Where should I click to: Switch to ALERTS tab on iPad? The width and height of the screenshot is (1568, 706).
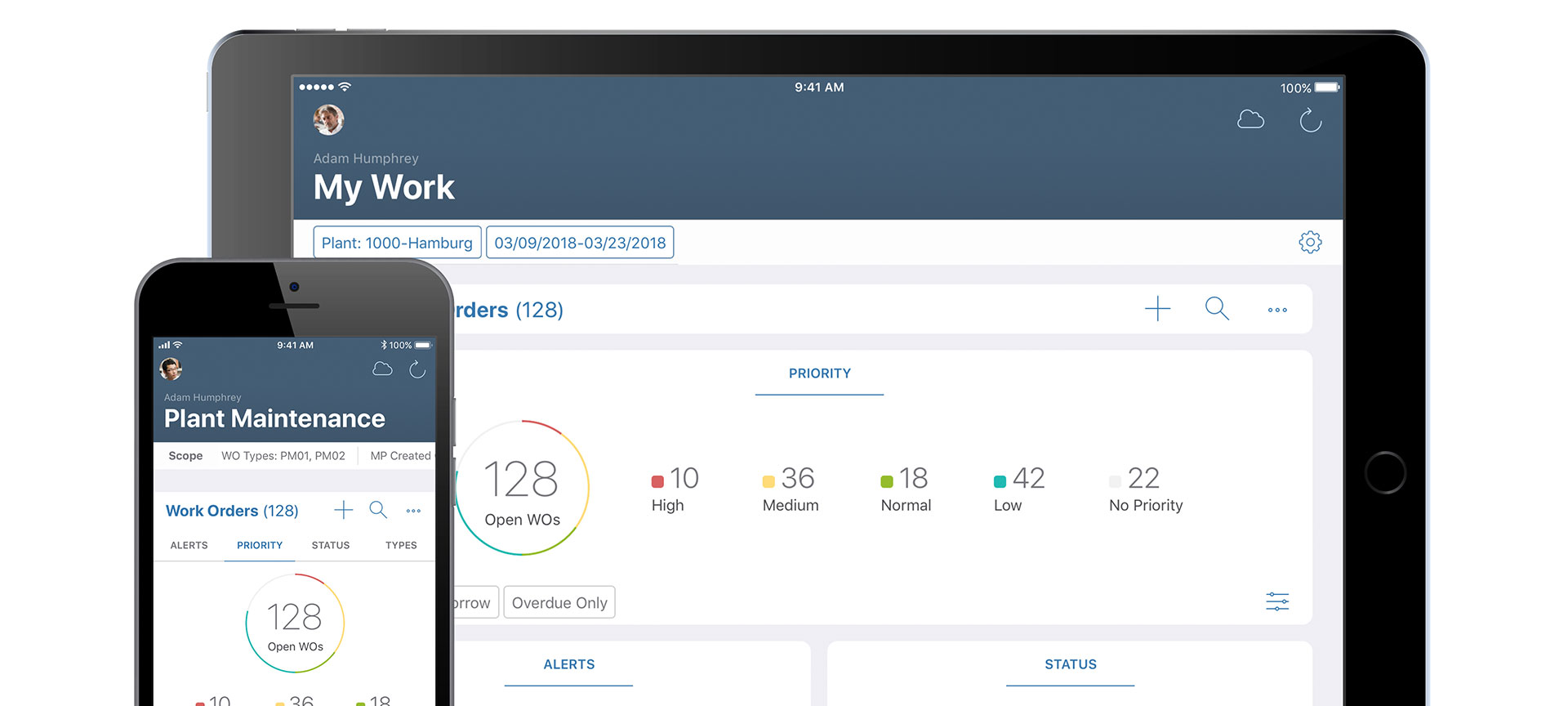(x=569, y=664)
